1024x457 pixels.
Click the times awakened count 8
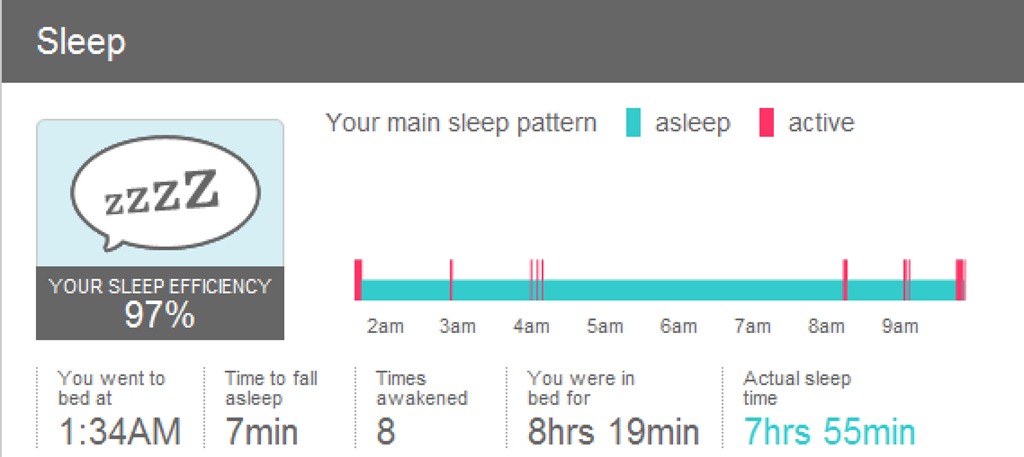point(386,433)
